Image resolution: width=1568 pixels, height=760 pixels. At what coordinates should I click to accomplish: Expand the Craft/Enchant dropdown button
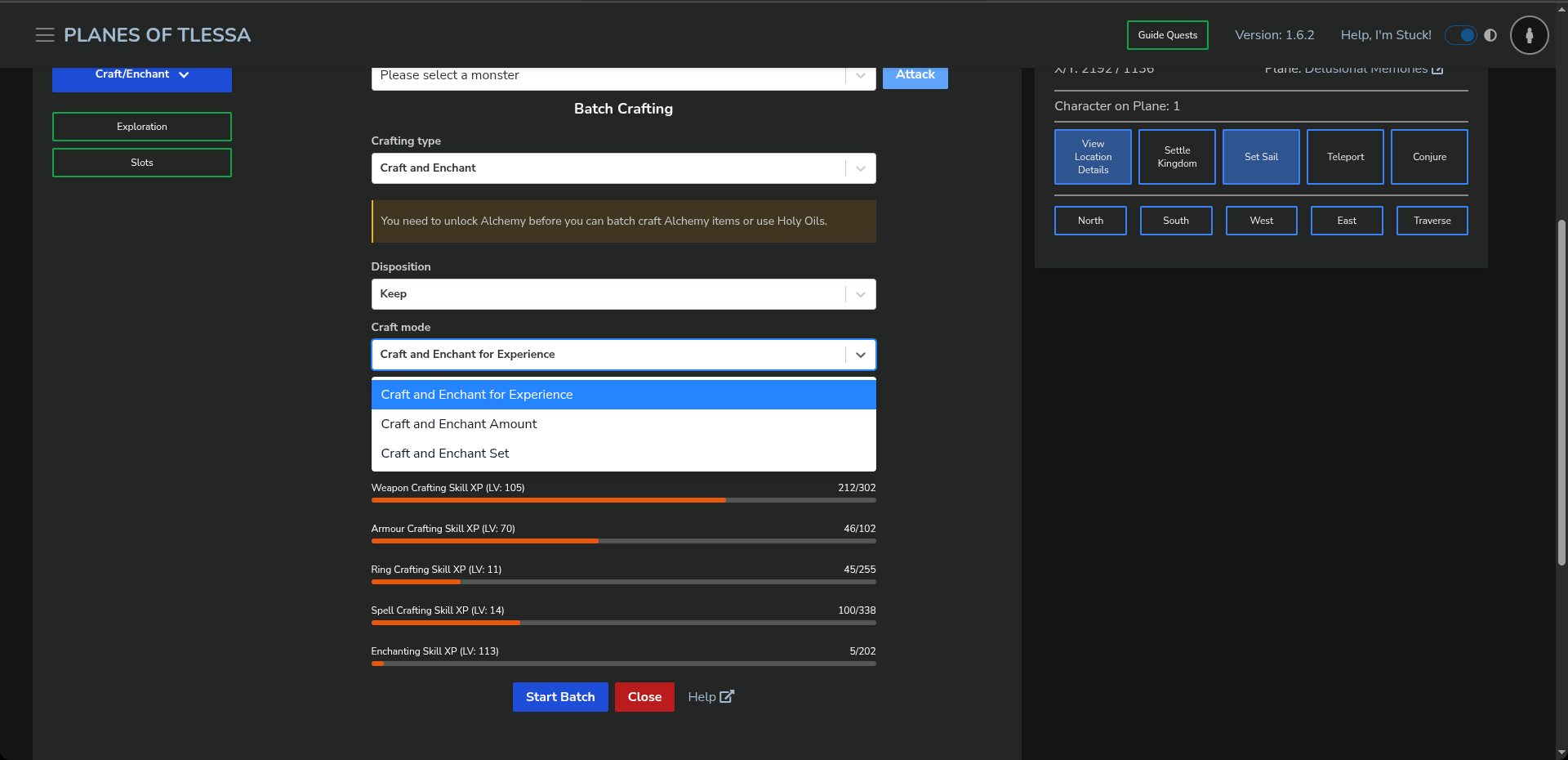(x=142, y=77)
